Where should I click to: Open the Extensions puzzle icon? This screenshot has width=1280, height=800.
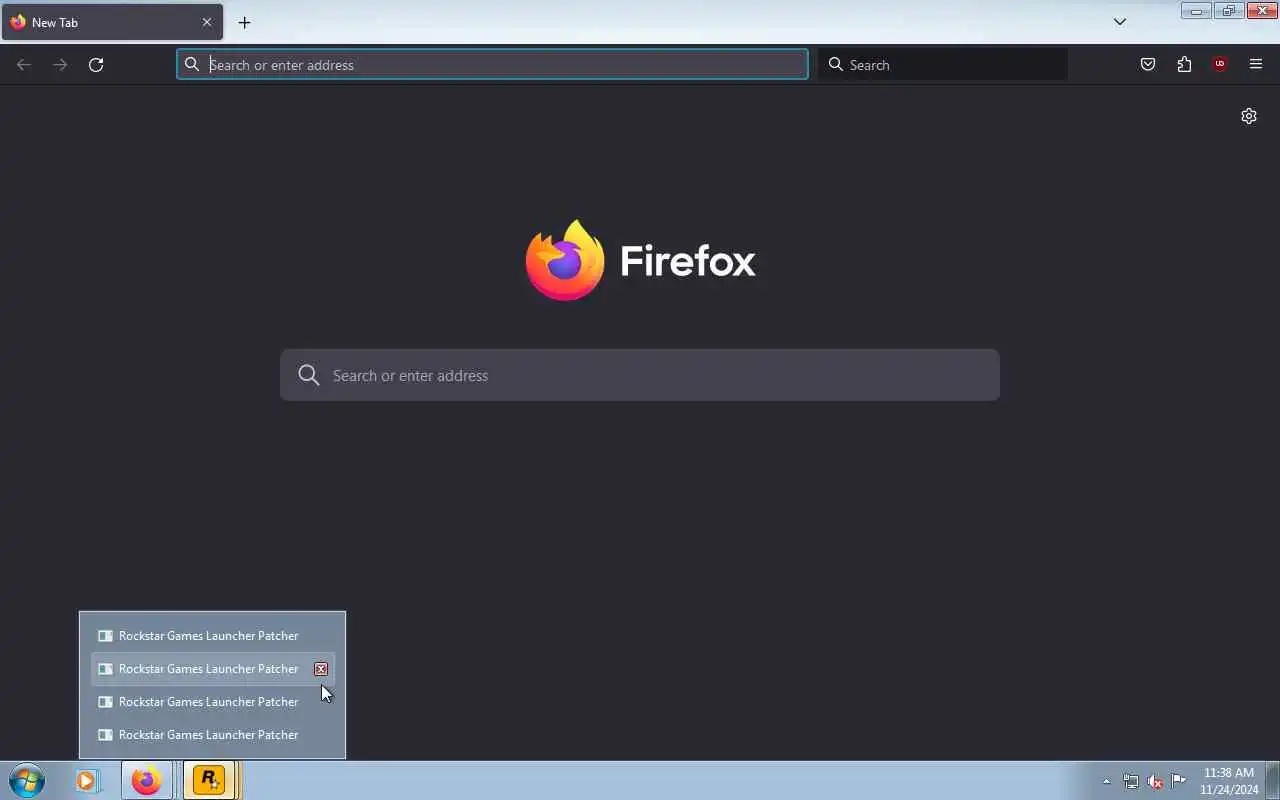[x=1184, y=65]
